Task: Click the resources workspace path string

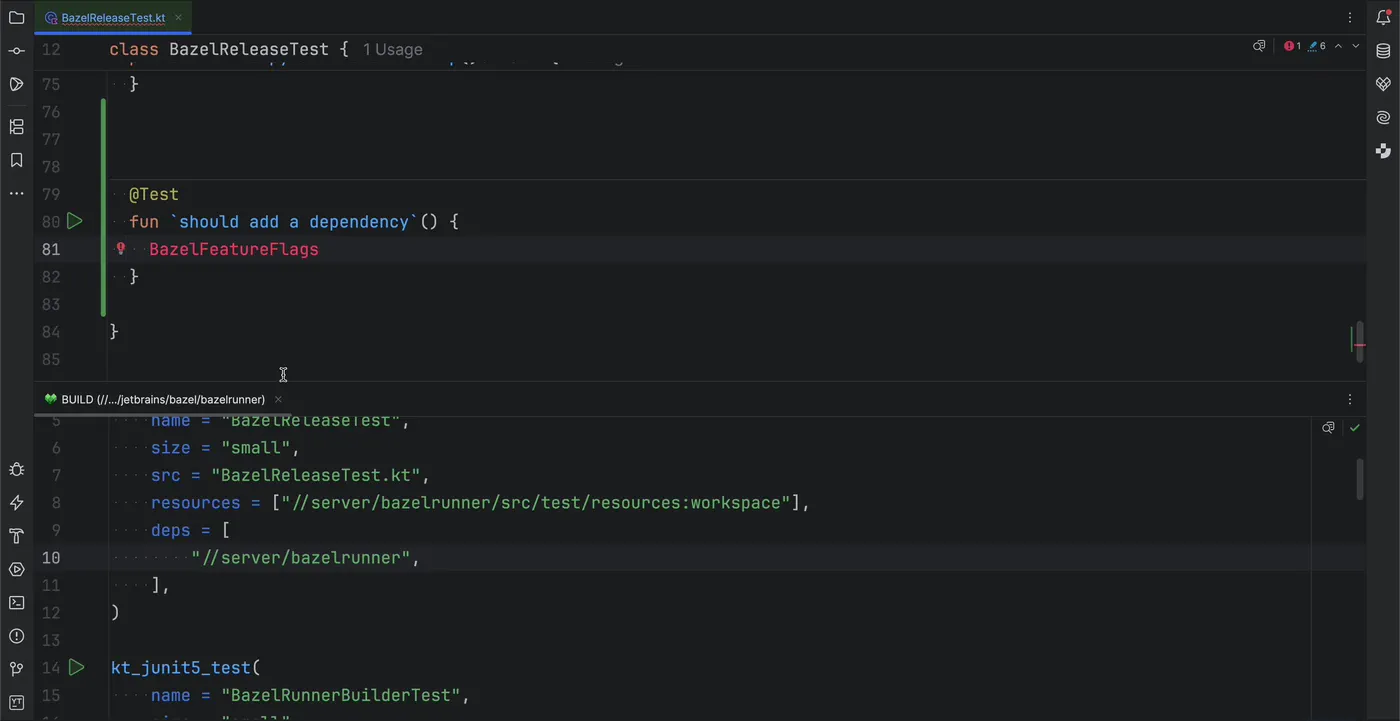Action: (x=536, y=503)
